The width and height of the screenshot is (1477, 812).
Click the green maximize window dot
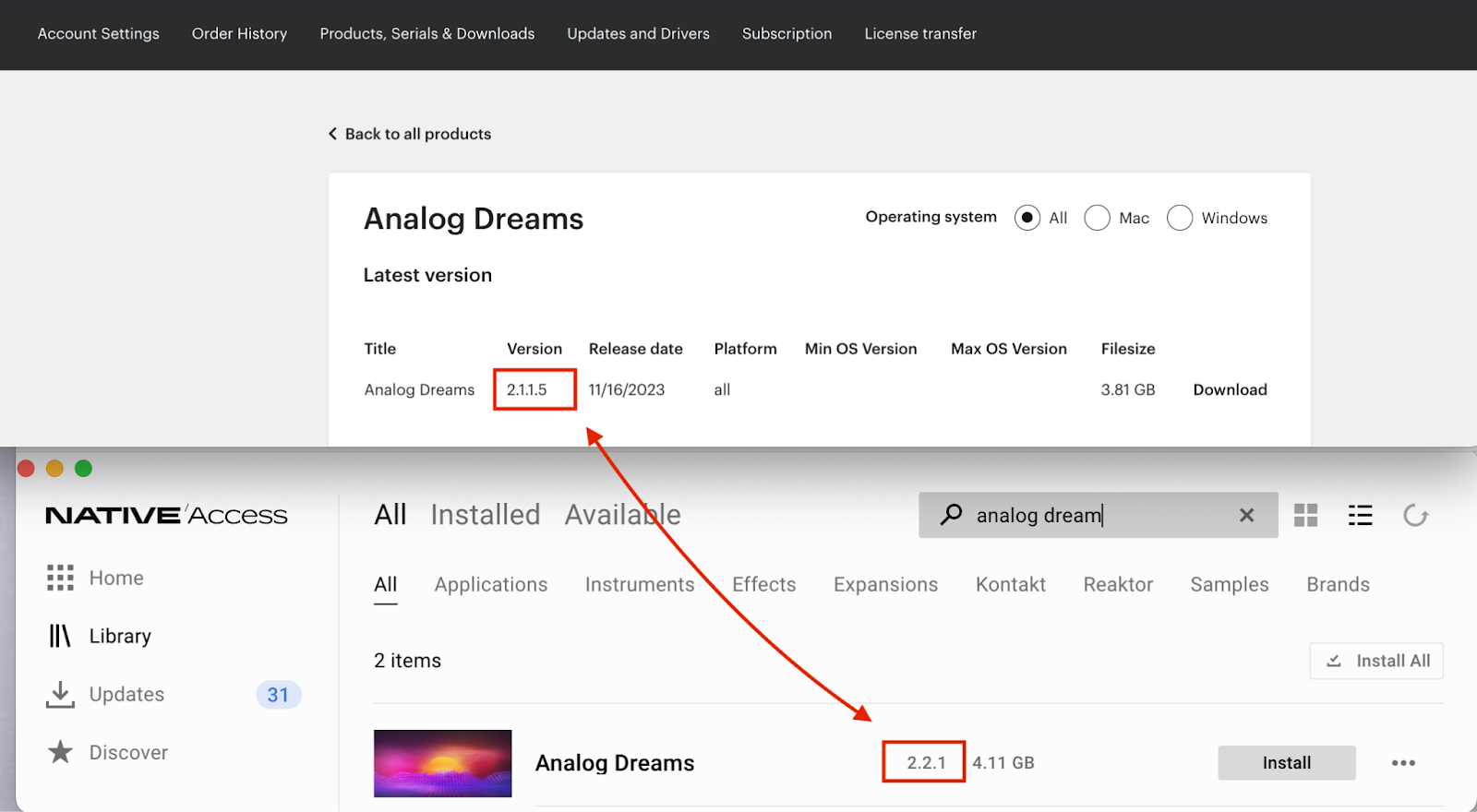(83, 469)
